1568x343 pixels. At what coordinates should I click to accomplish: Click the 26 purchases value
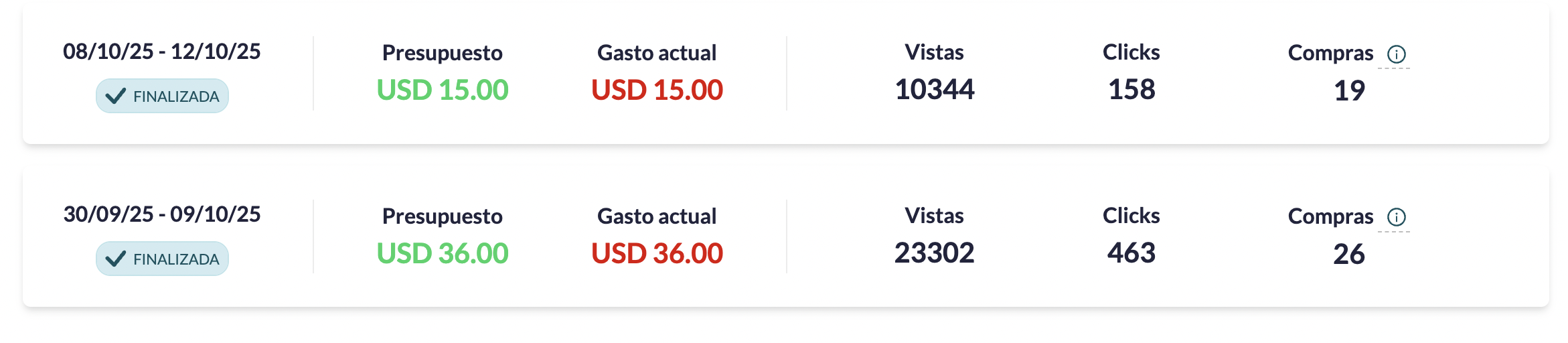click(x=1349, y=255)
